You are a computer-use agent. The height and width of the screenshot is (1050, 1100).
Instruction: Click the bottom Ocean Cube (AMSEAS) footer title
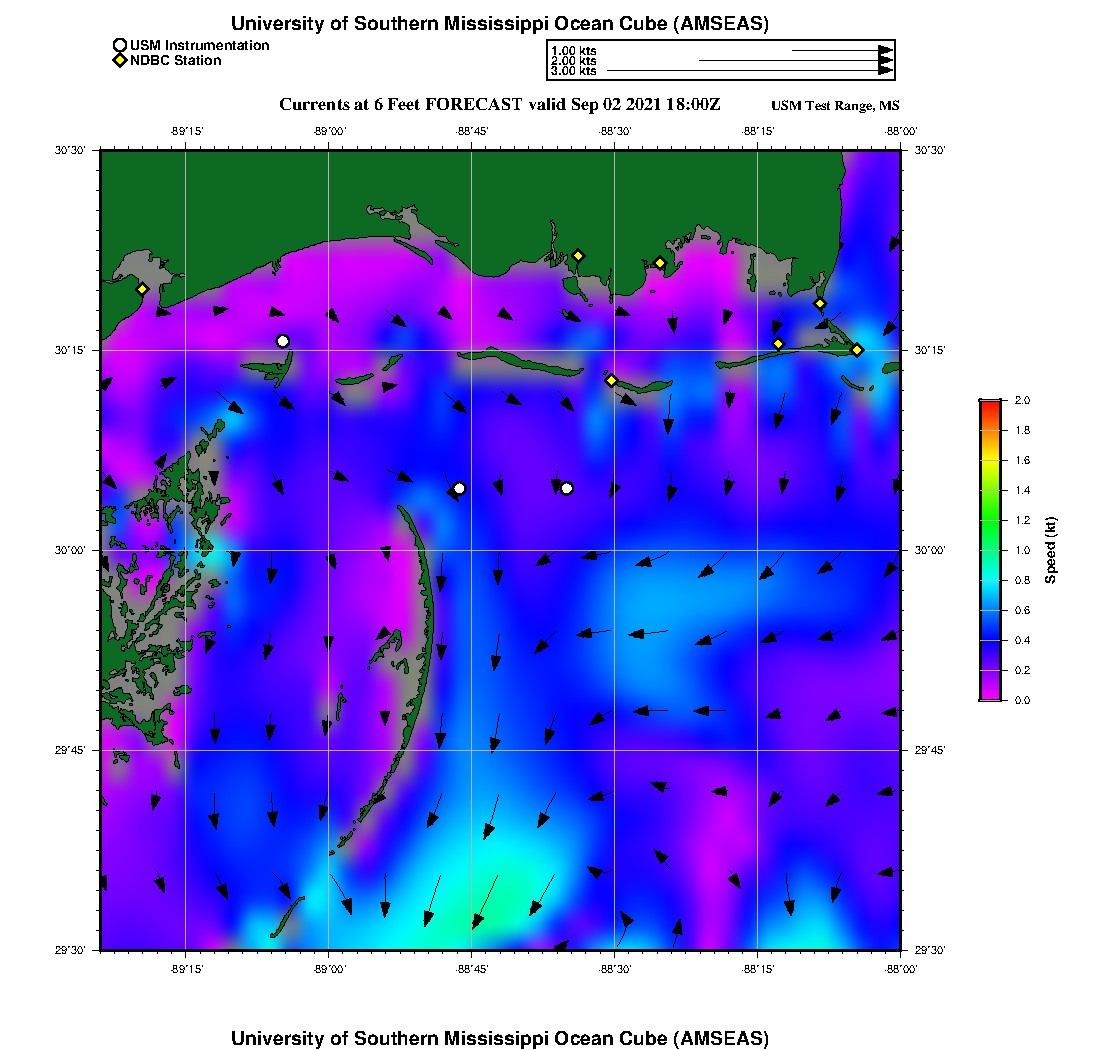(500, 1037)
